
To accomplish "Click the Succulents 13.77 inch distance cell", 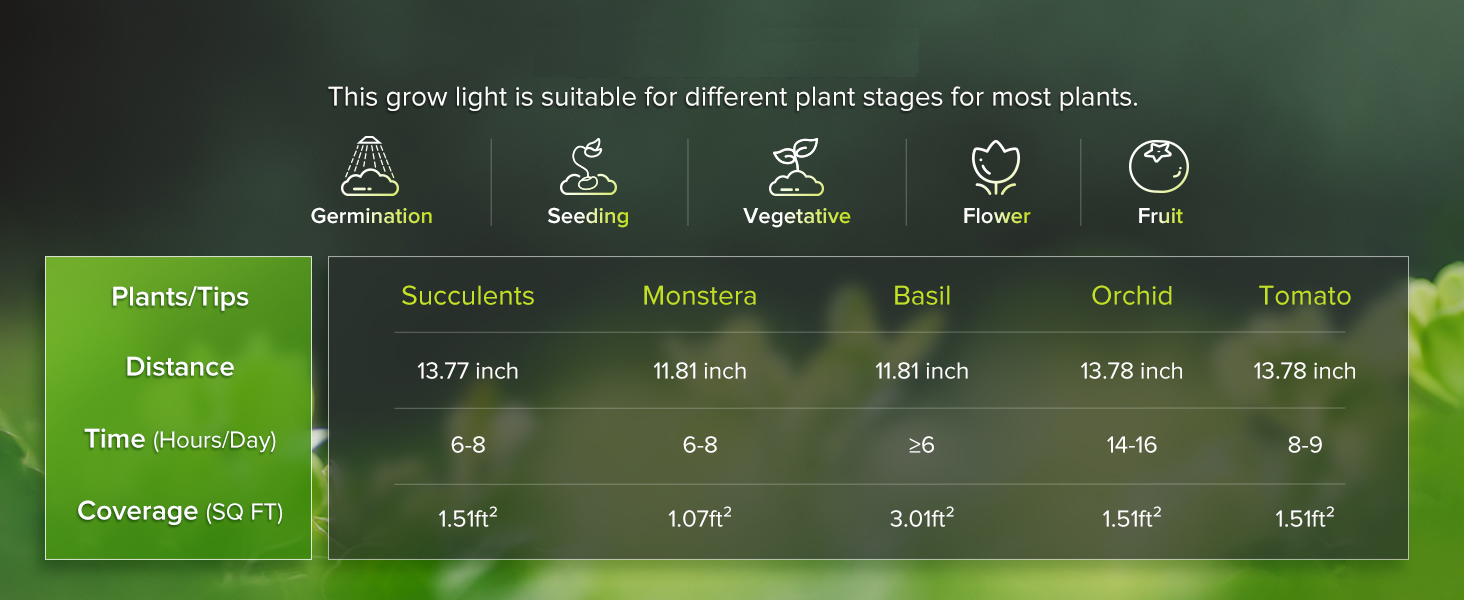I will [468, 371].
